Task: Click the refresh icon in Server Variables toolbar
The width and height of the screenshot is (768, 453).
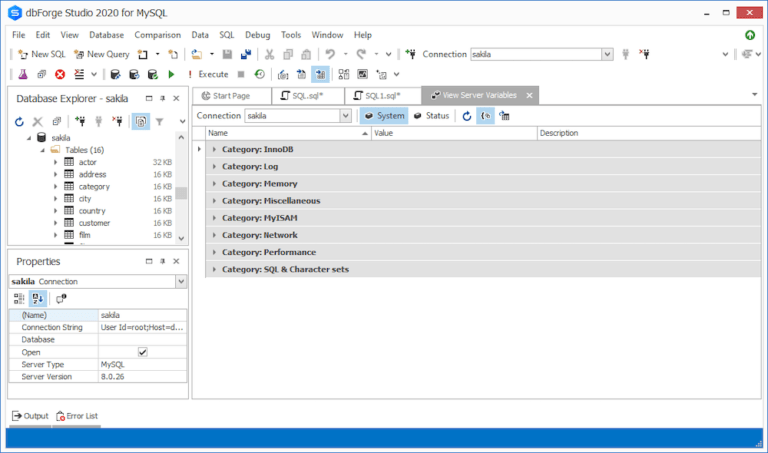Action: click(467, 116)
